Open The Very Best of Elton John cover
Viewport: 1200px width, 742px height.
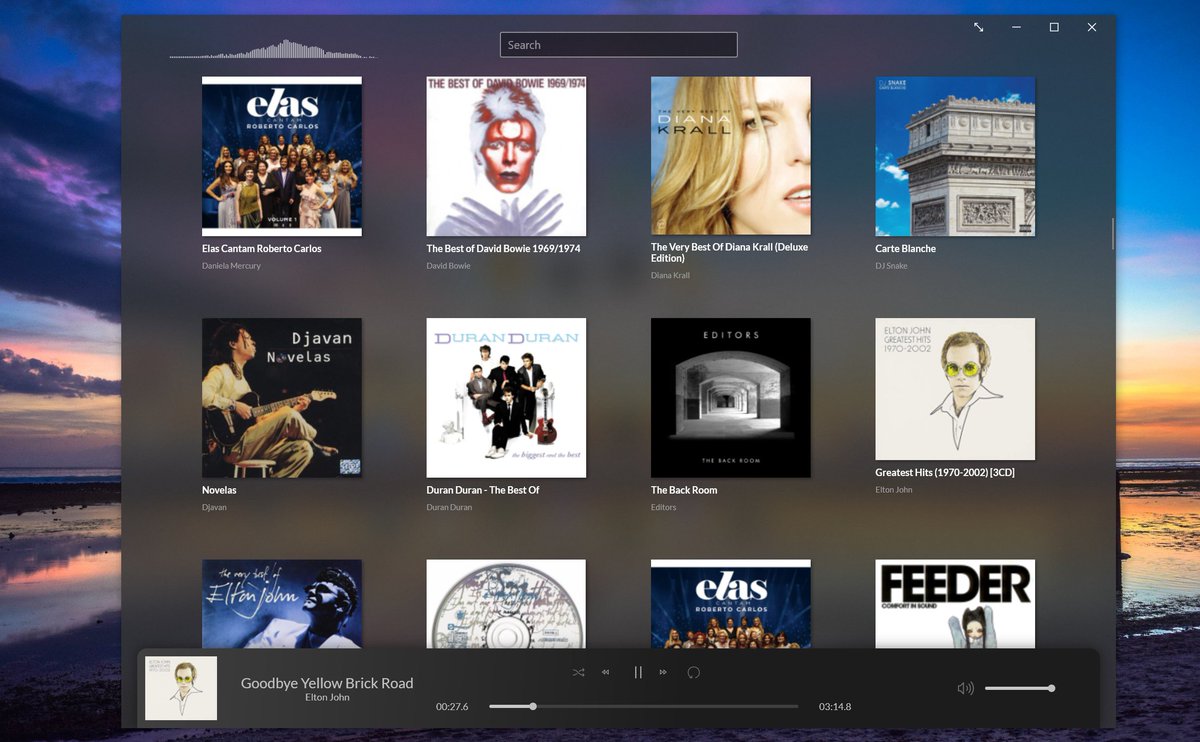coord(282,604)
